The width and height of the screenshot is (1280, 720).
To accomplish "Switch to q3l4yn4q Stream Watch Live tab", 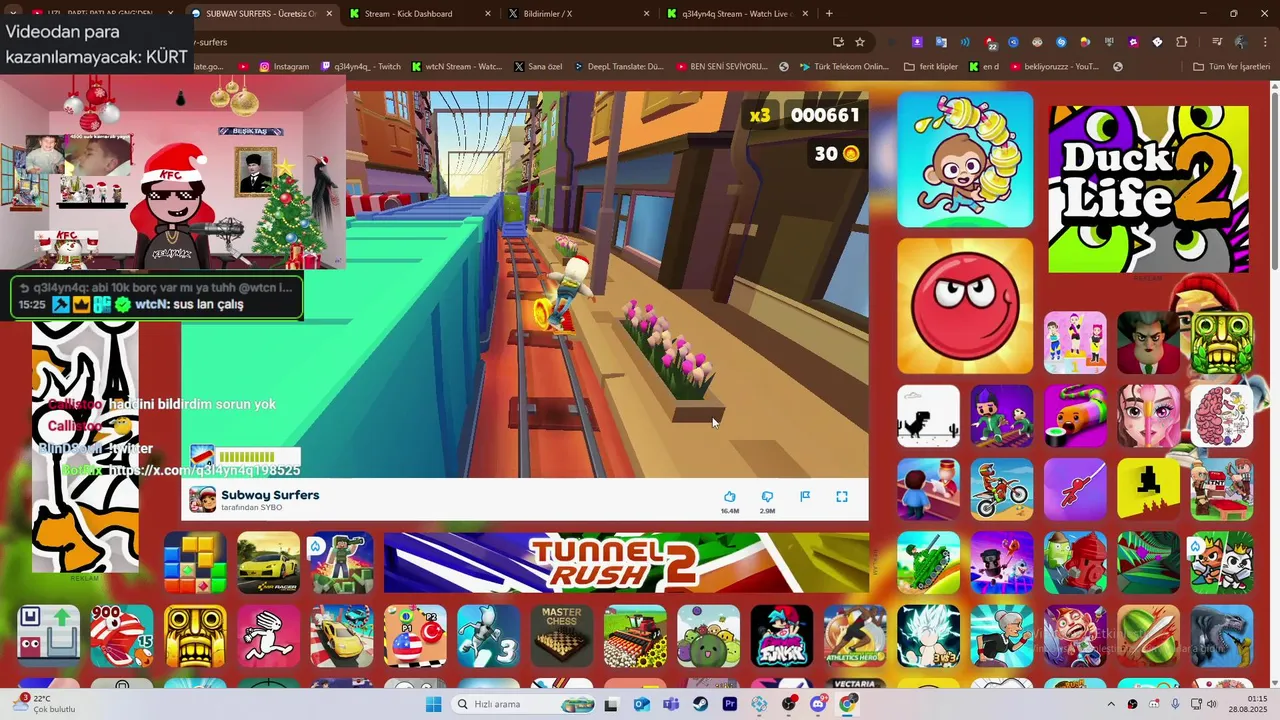I will pos(735,14).
